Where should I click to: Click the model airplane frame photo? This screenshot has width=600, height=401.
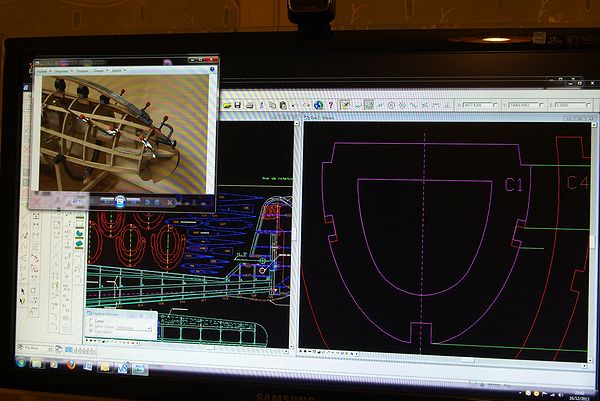pos(124,133)
